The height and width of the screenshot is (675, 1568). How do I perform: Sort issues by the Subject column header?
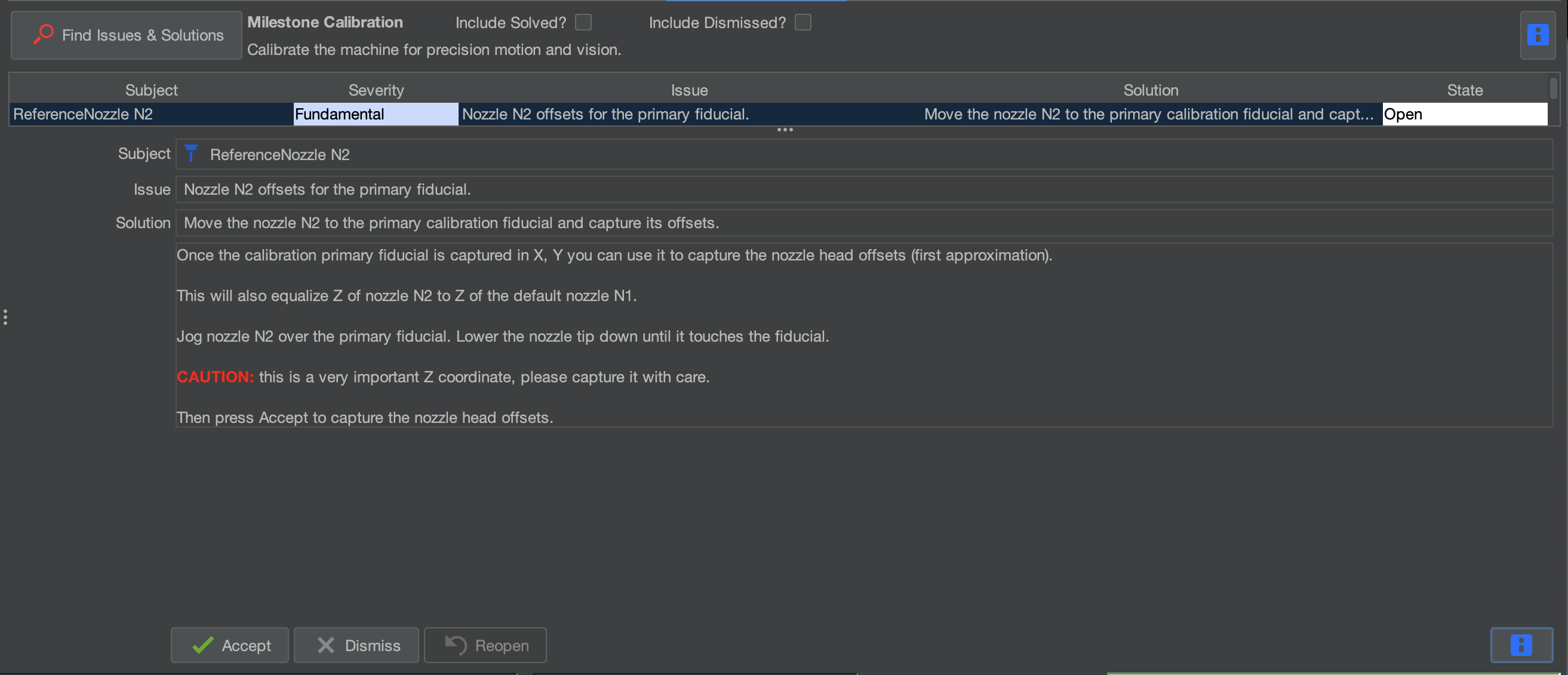pyautogui.click(x=151, y=90)
